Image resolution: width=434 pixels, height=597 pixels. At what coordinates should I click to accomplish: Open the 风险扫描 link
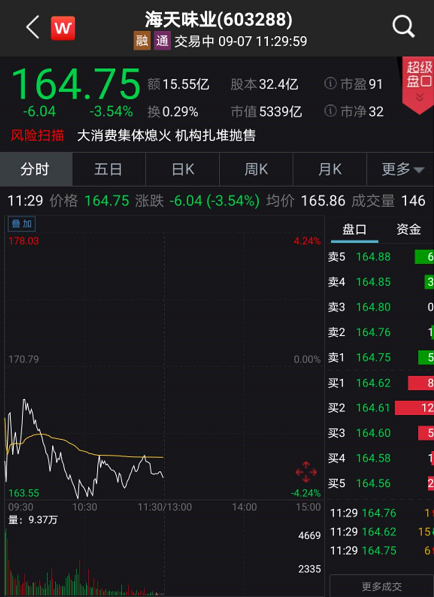[x=37, y=136]
